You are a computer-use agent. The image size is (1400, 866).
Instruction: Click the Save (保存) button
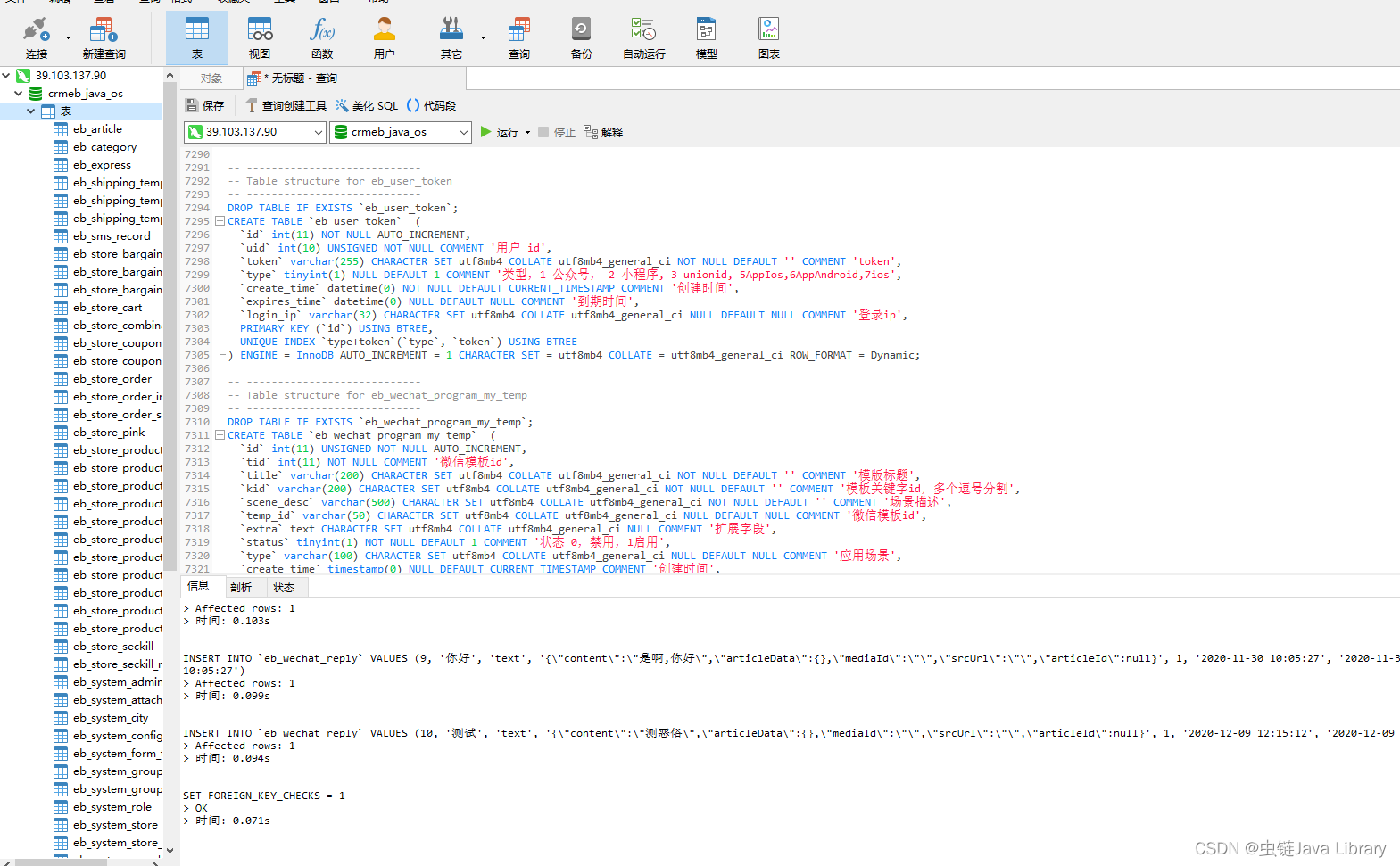[204, 105]
